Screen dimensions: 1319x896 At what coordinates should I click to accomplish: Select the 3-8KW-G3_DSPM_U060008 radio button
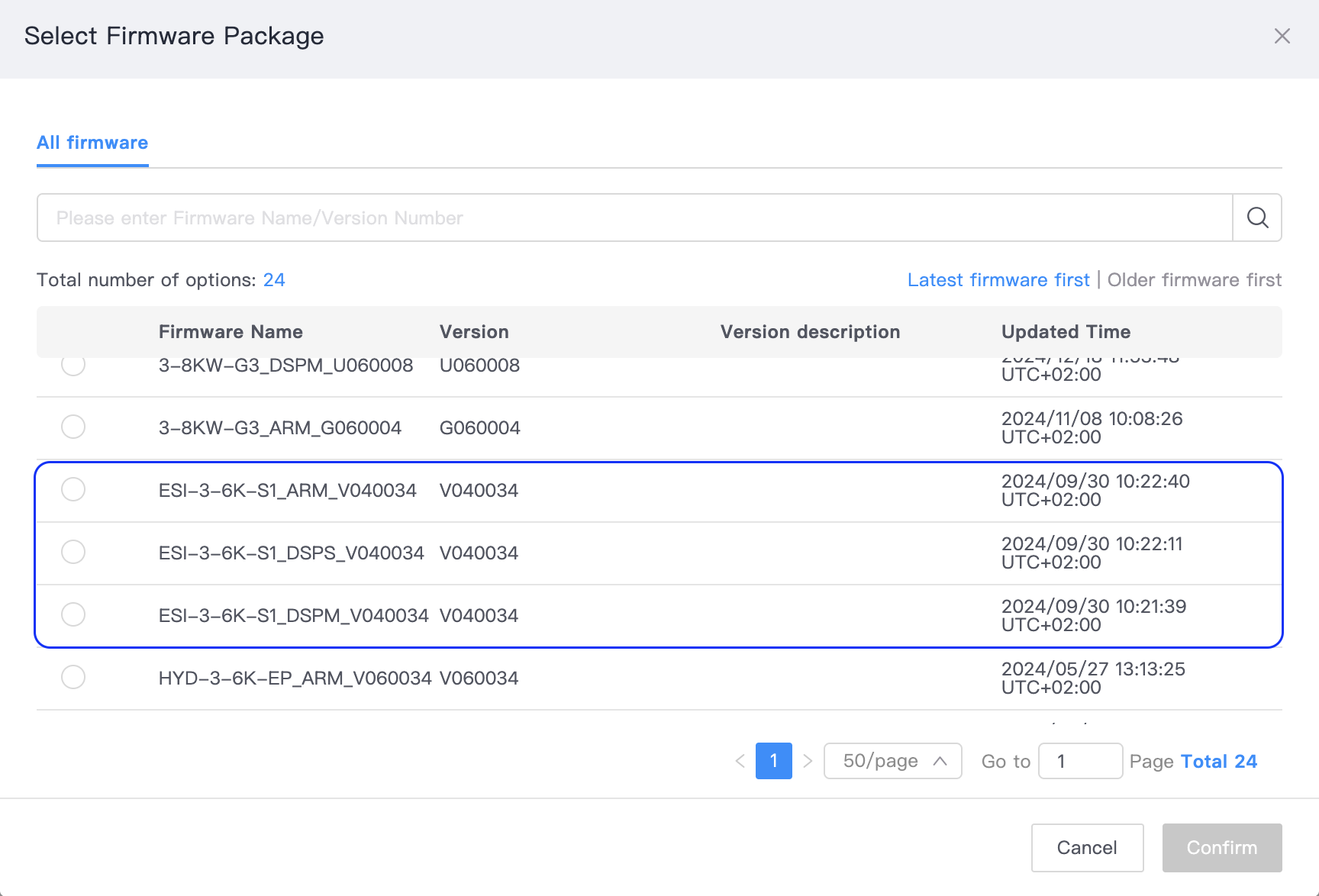coord(73,366)
